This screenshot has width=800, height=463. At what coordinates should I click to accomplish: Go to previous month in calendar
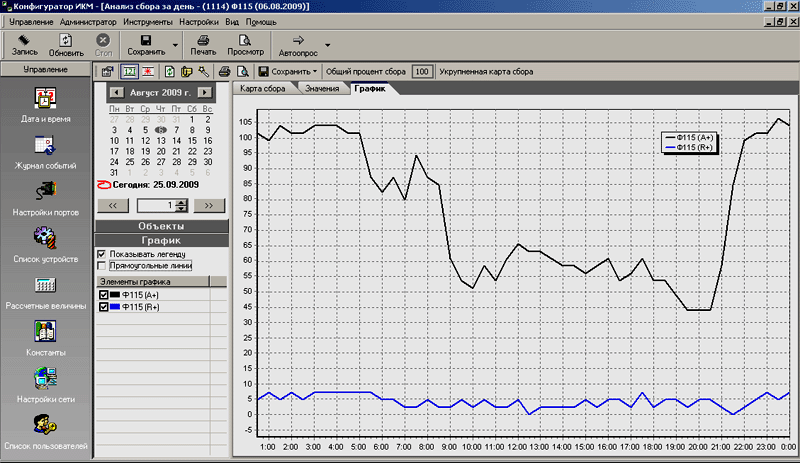coord(116,92)
